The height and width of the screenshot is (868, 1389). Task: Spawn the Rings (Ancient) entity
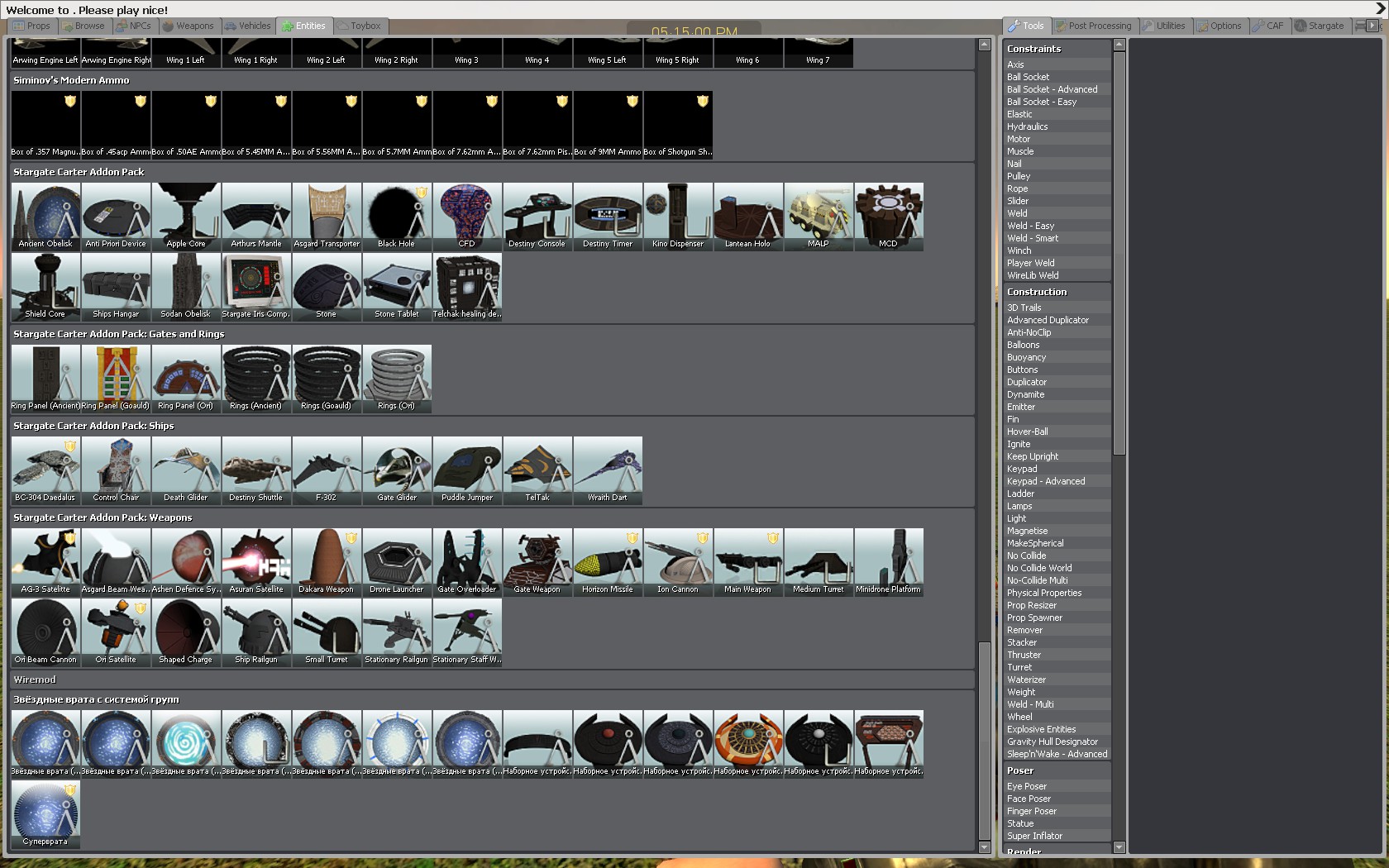pos(256,377)
